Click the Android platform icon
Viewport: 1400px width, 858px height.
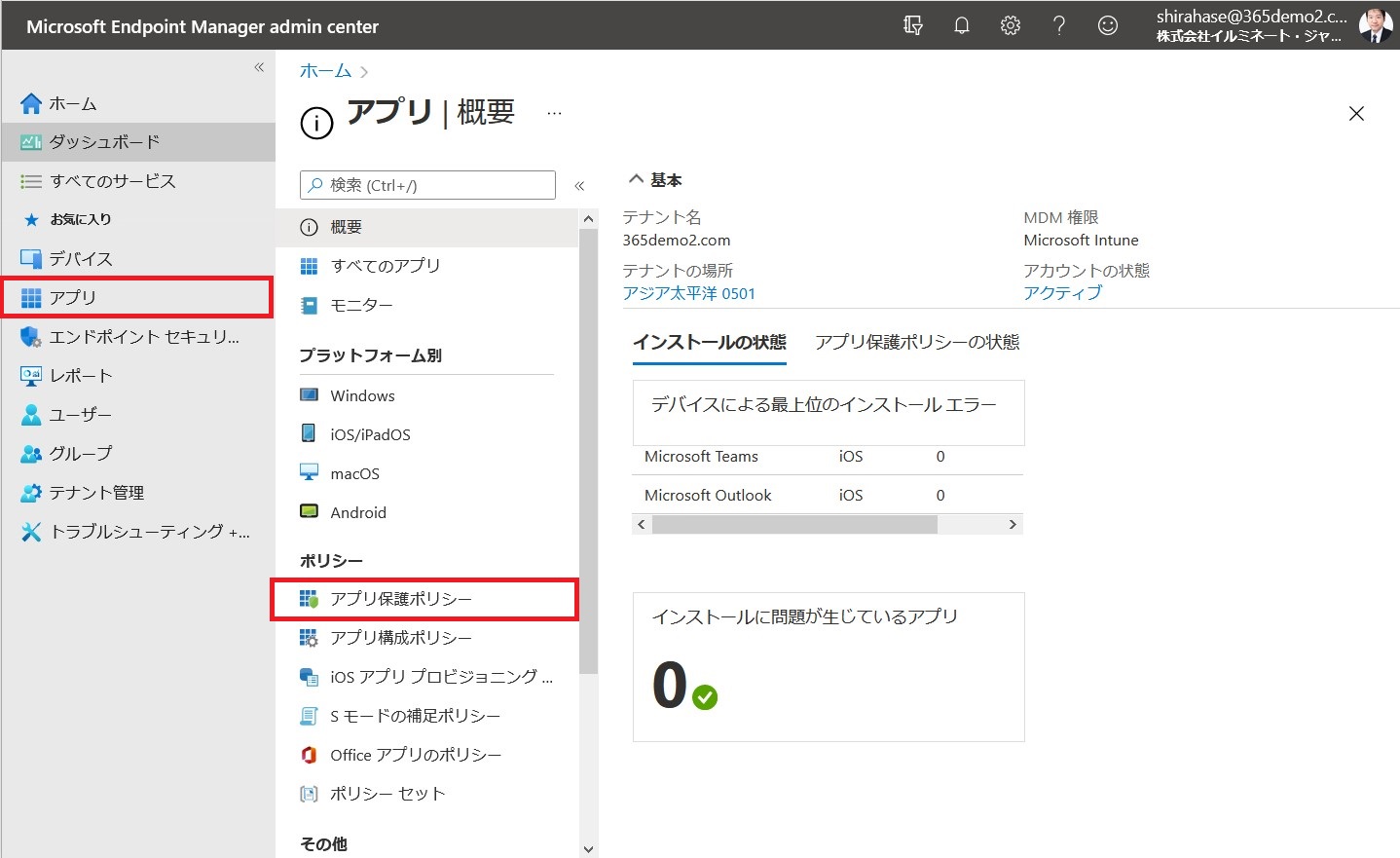pyautogui.click(x=309, y=512)
